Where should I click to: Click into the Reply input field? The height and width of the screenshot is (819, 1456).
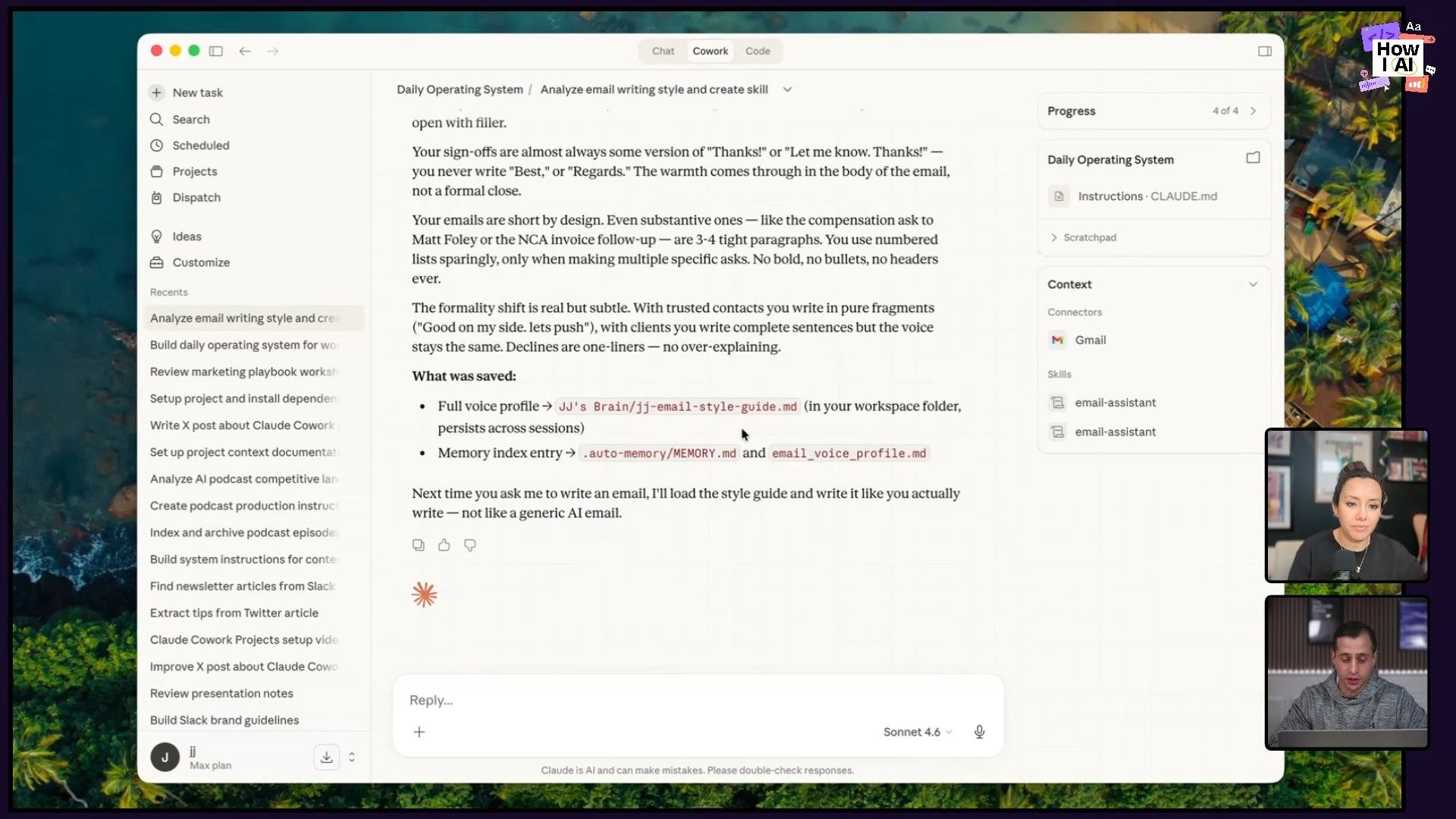click(x=698, y=700)
